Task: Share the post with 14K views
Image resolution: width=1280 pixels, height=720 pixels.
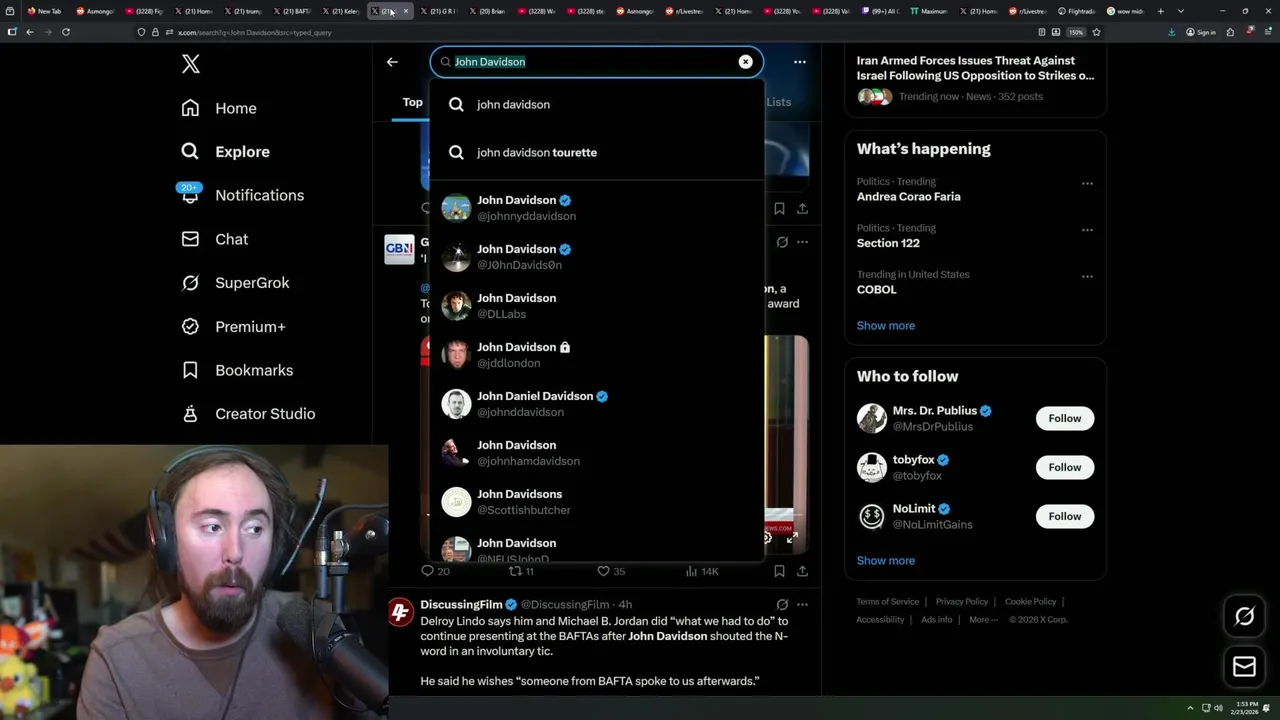Action: [x=802, y=571]
